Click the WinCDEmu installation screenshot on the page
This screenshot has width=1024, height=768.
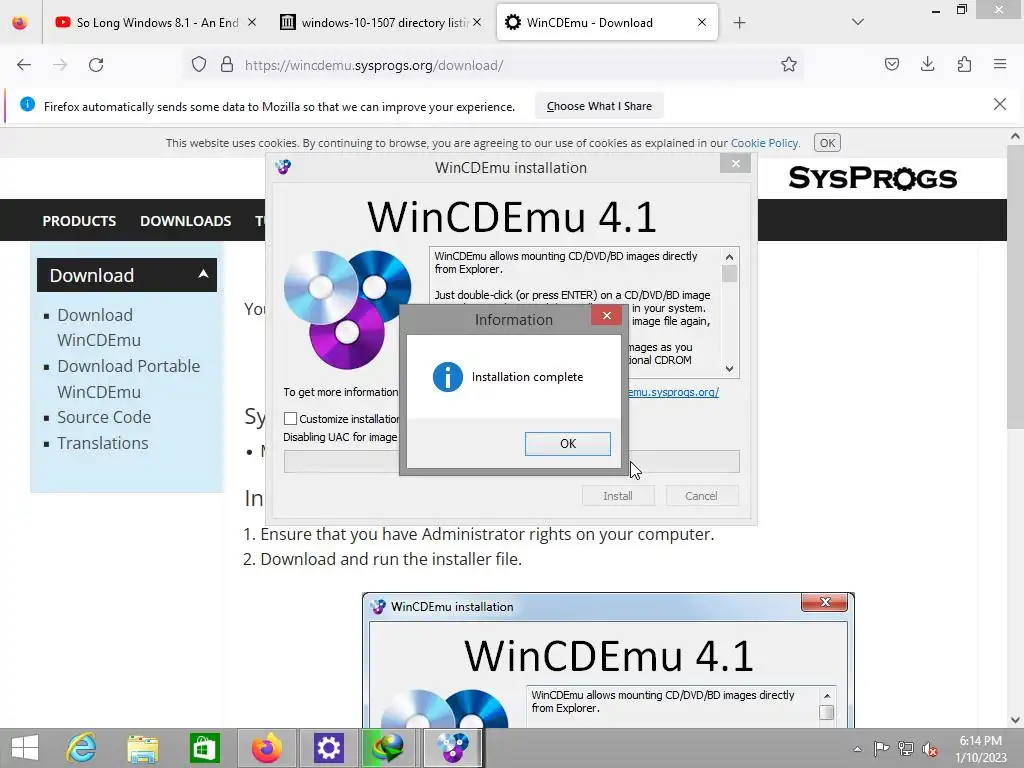[608, 660]
